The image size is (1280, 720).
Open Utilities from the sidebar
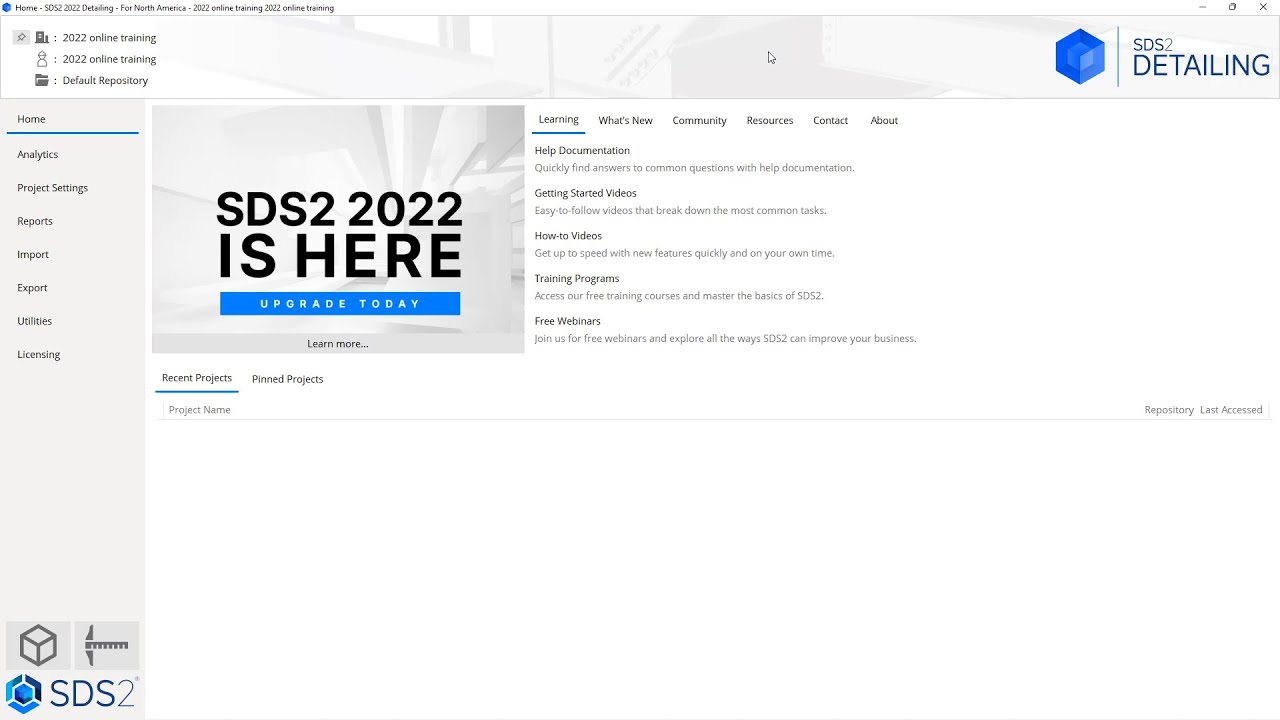(34, 321)
